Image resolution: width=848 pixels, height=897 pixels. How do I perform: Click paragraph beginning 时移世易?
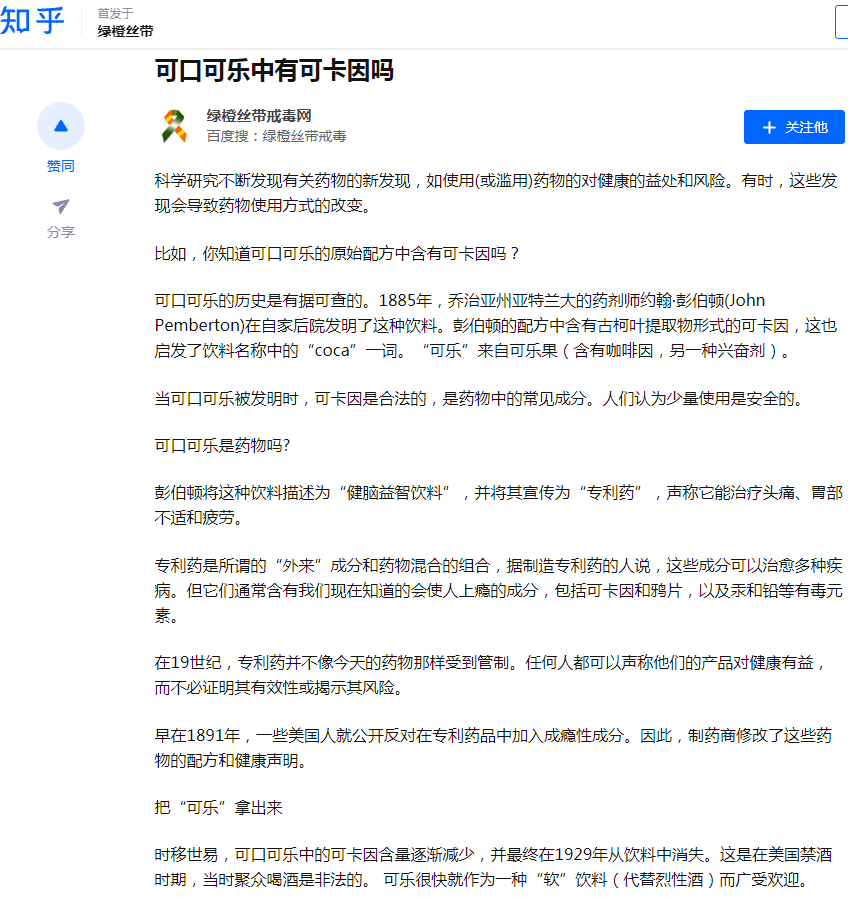493,867
